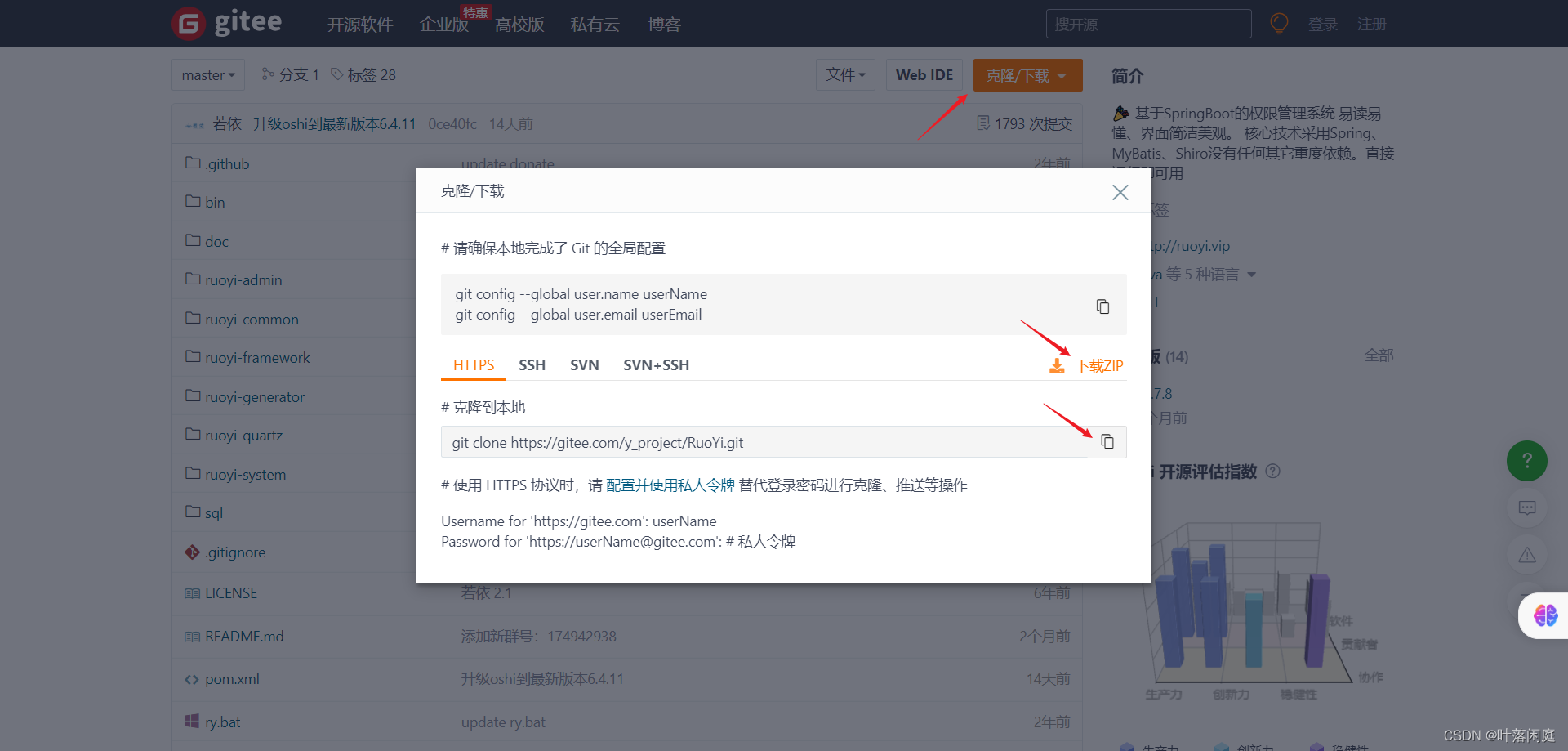This screenshot has height=751, width=1568.
Task: Open the ruoyi-framework folder
Action: (x=257, y=358)
